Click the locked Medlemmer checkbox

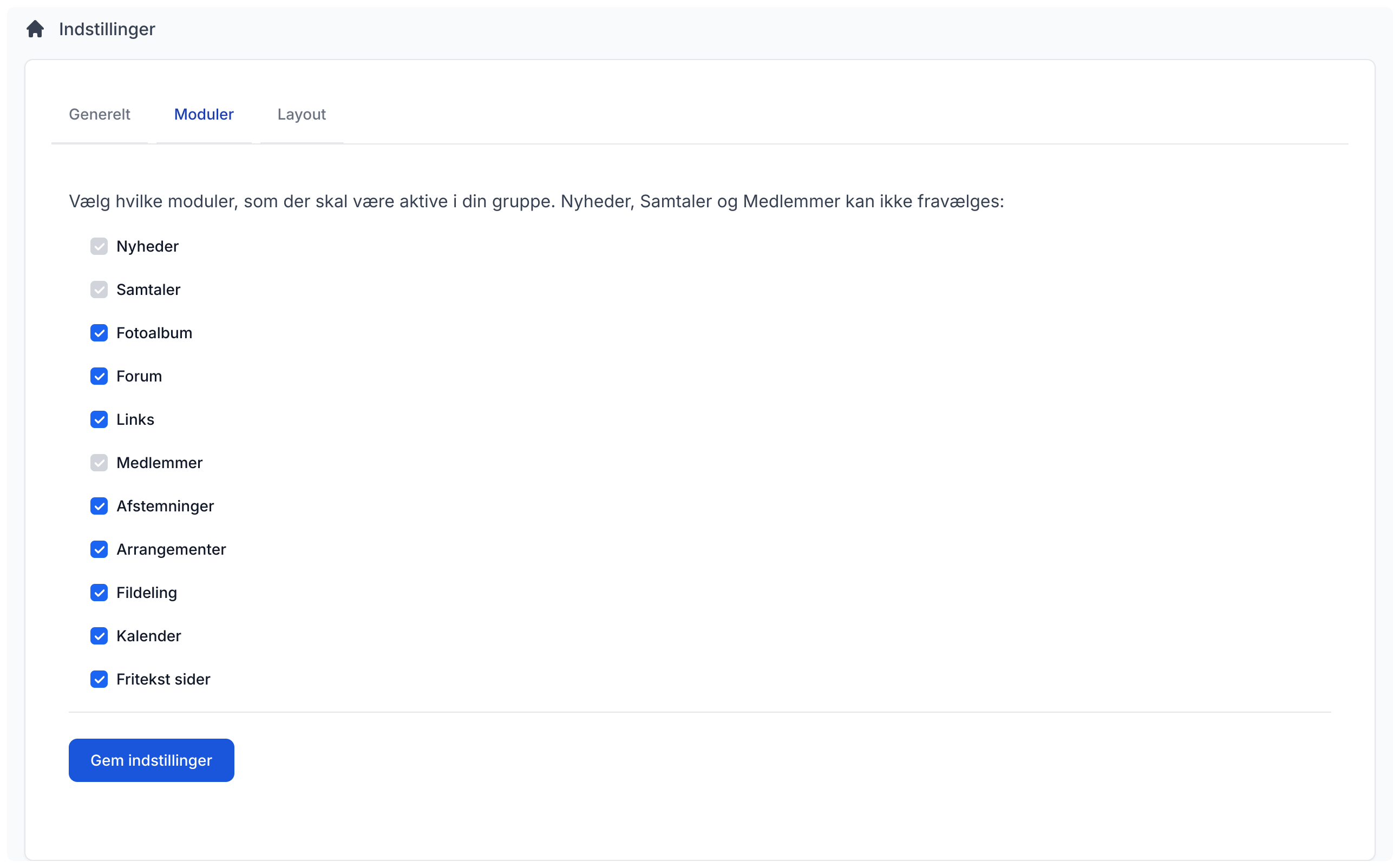pos(99,463)
